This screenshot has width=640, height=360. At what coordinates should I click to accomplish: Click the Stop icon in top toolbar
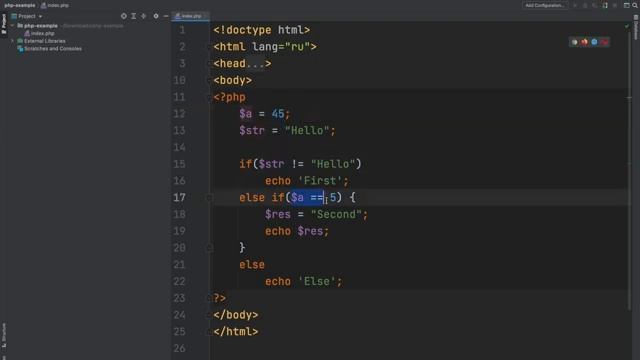click(615, 5)
